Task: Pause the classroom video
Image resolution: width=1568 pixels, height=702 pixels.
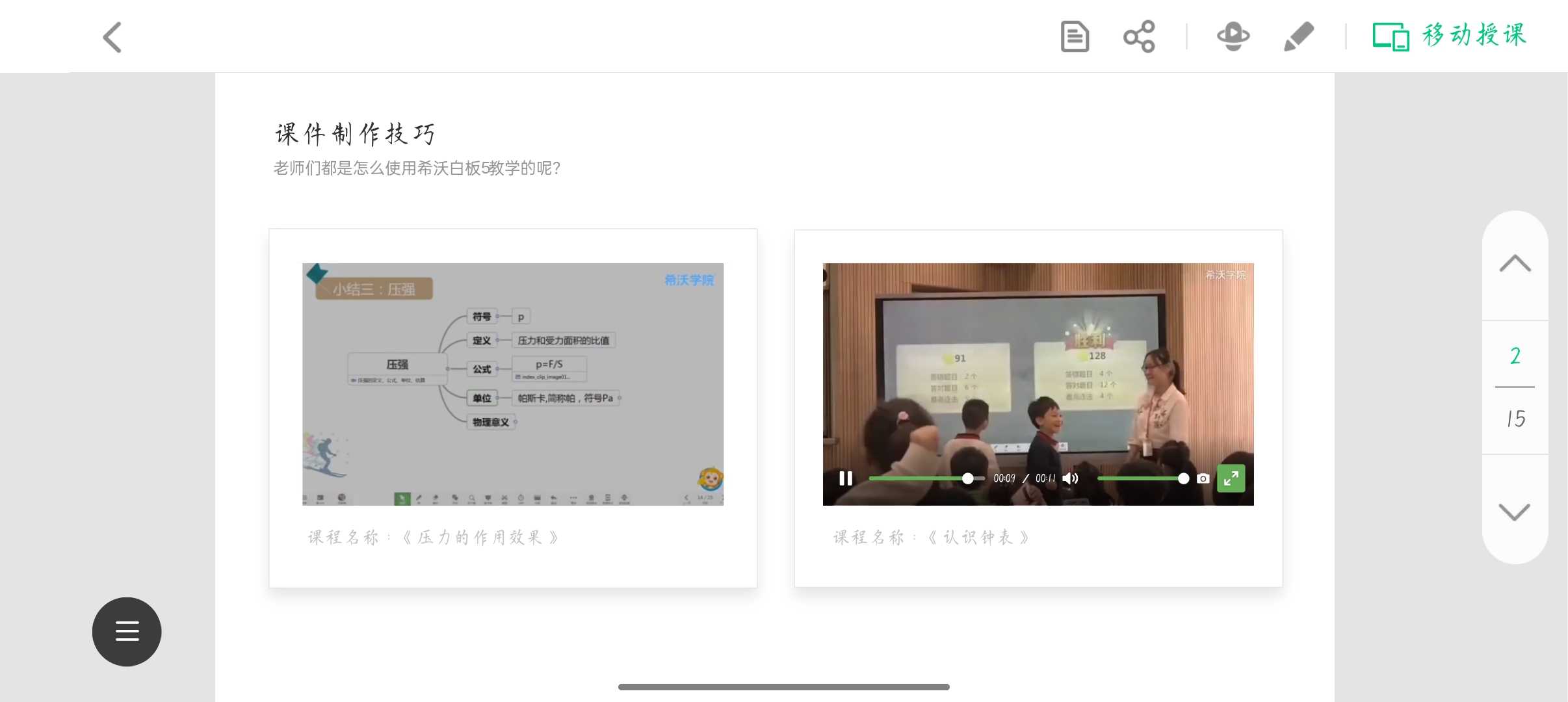Action: [846, 478]
